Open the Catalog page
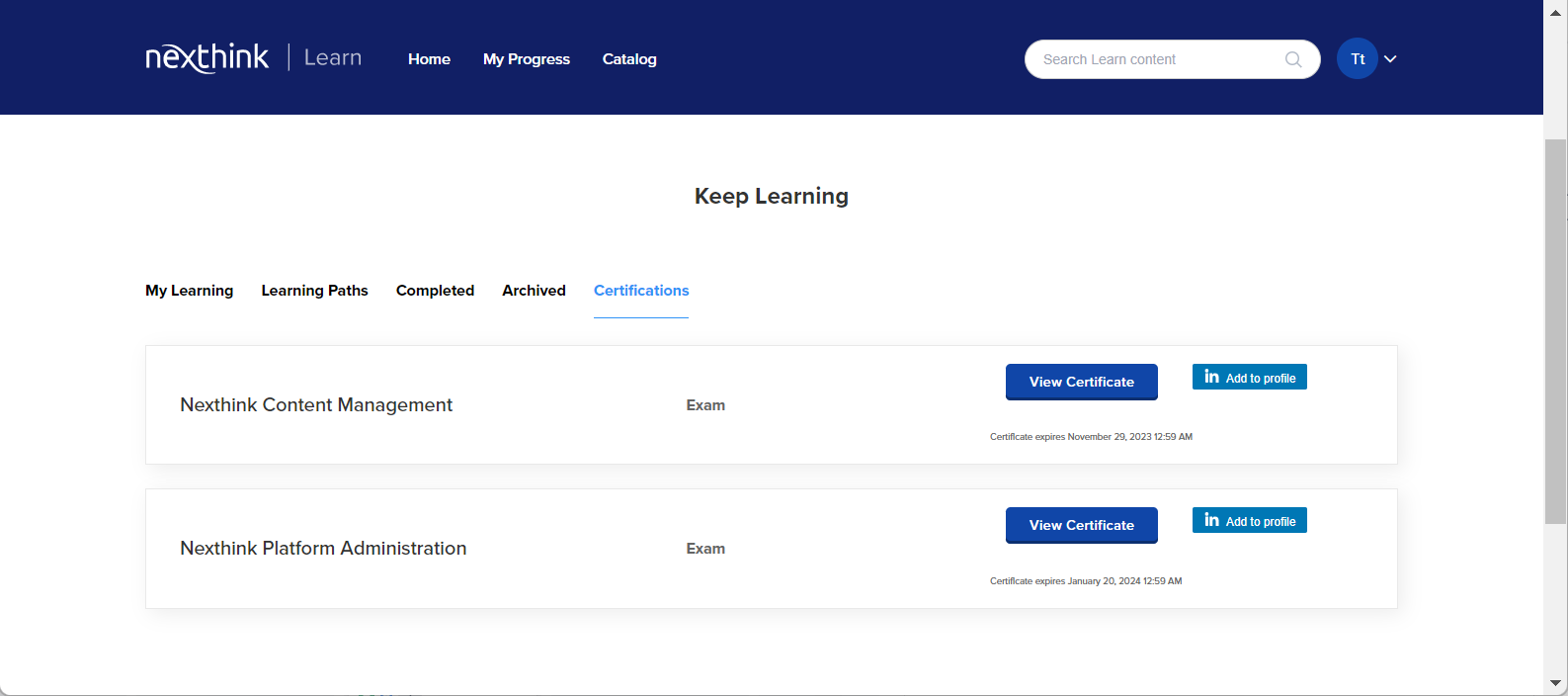This screenshot has width=1568, height=696. click(629, 59)
